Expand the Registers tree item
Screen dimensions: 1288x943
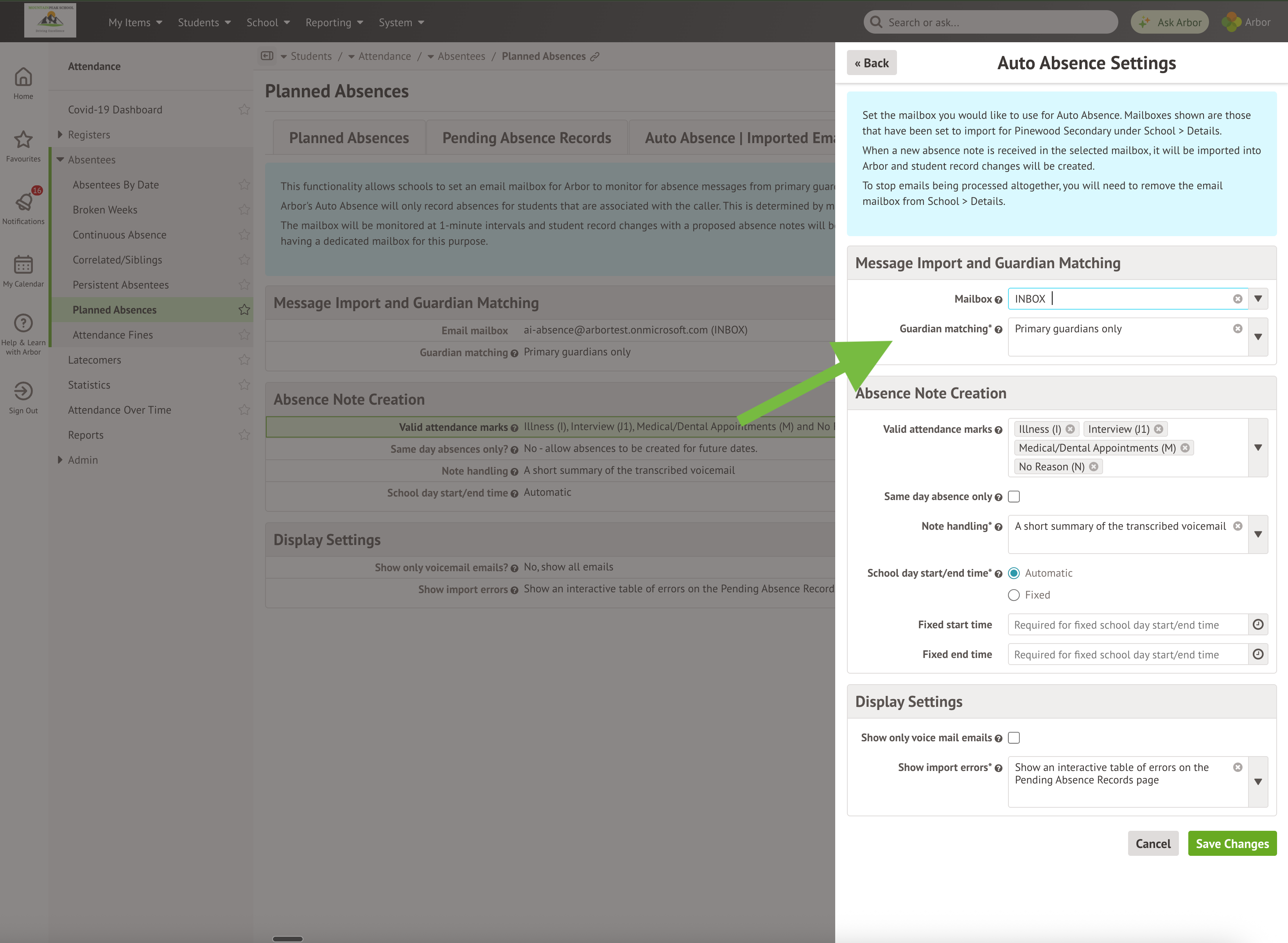pyautogui.click(x=60, y=135)
